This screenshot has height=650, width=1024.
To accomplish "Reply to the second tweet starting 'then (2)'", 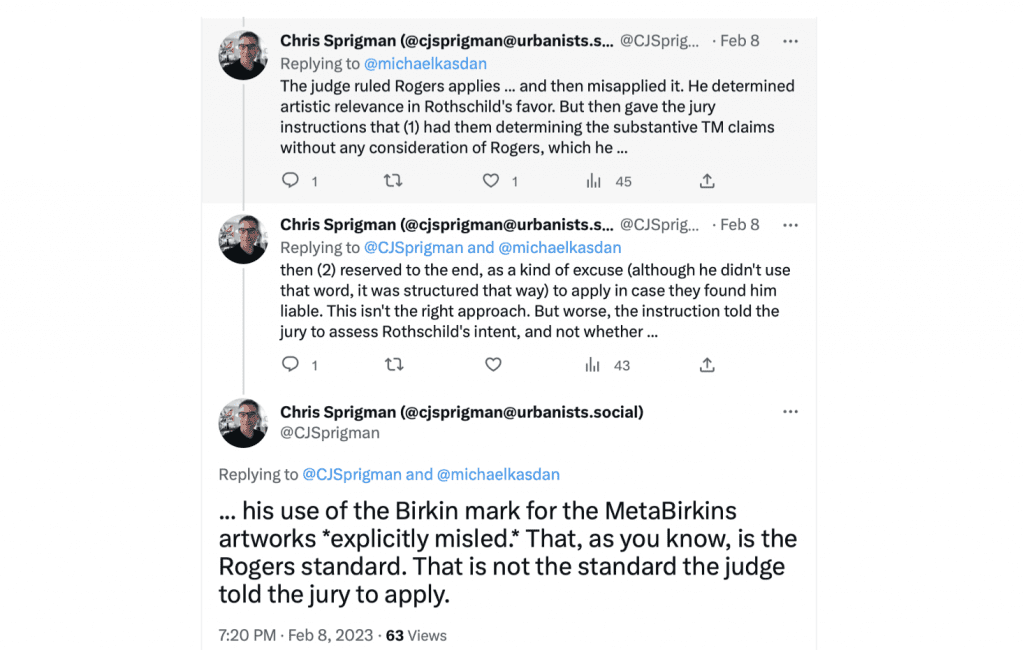I will (290, 364).
